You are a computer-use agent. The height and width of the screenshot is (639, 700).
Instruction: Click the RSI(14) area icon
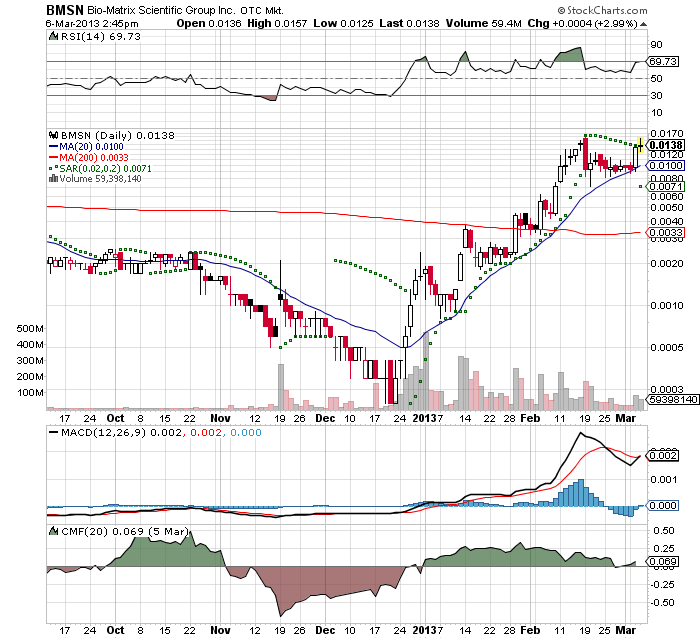[x=53, y=37]
